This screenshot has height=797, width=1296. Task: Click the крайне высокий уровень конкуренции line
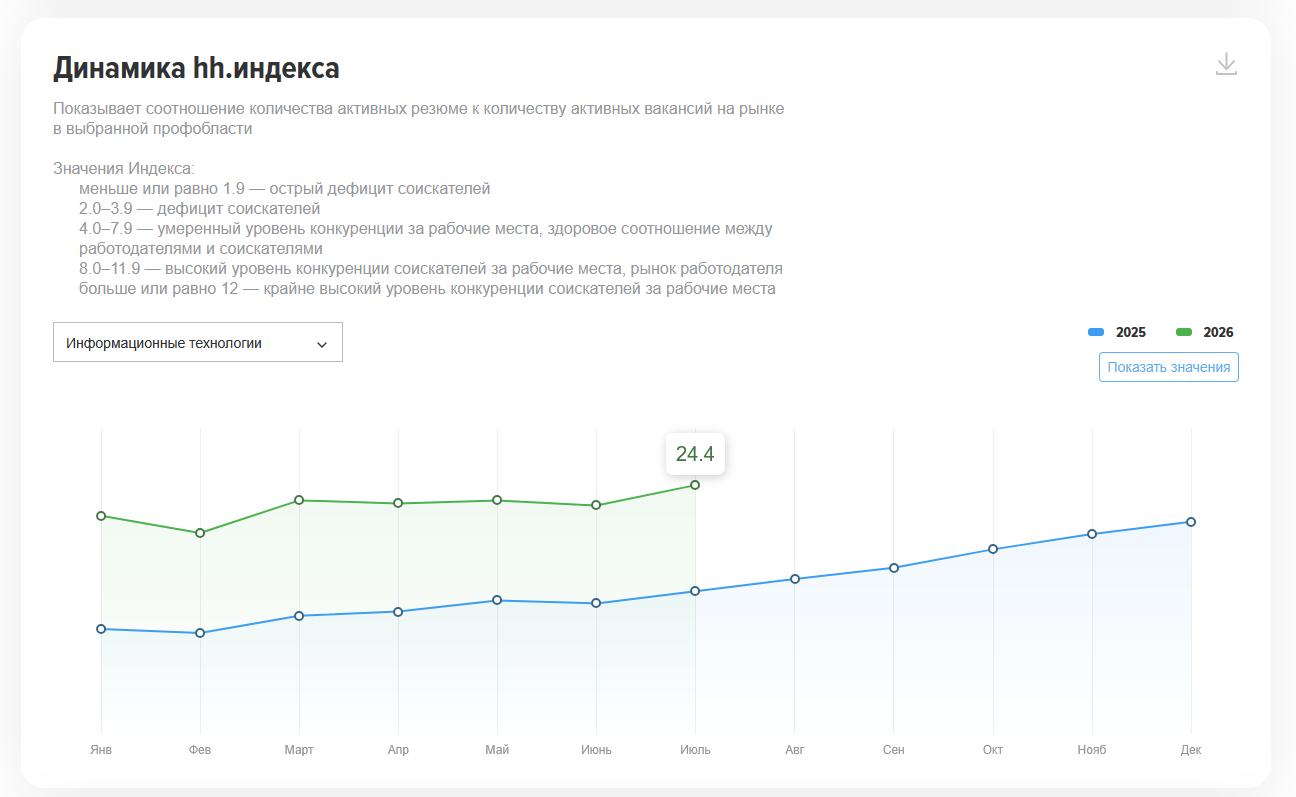(x=428, y=288)
